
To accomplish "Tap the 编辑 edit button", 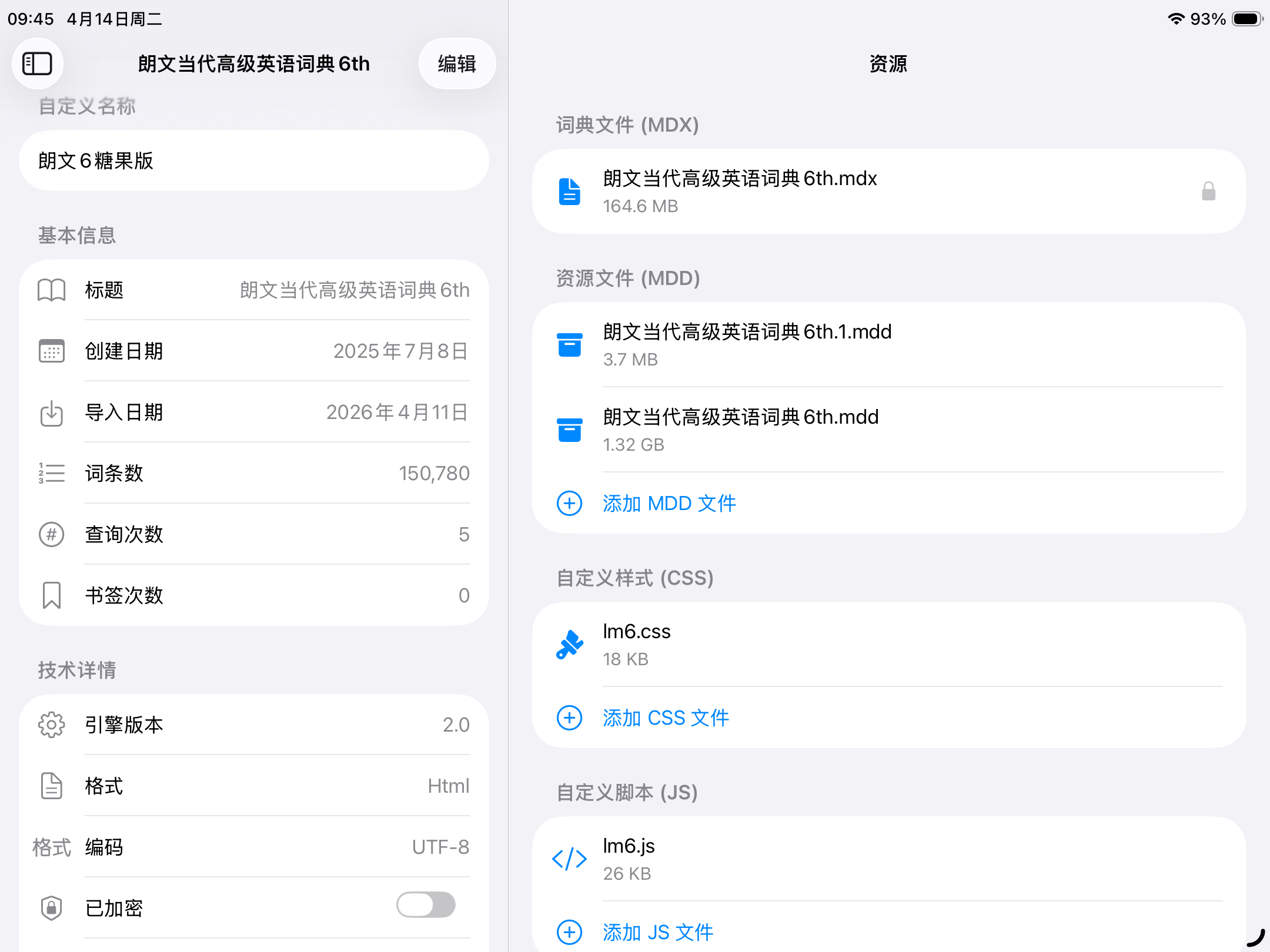I will pyautogui.click(x=457, y=63).
